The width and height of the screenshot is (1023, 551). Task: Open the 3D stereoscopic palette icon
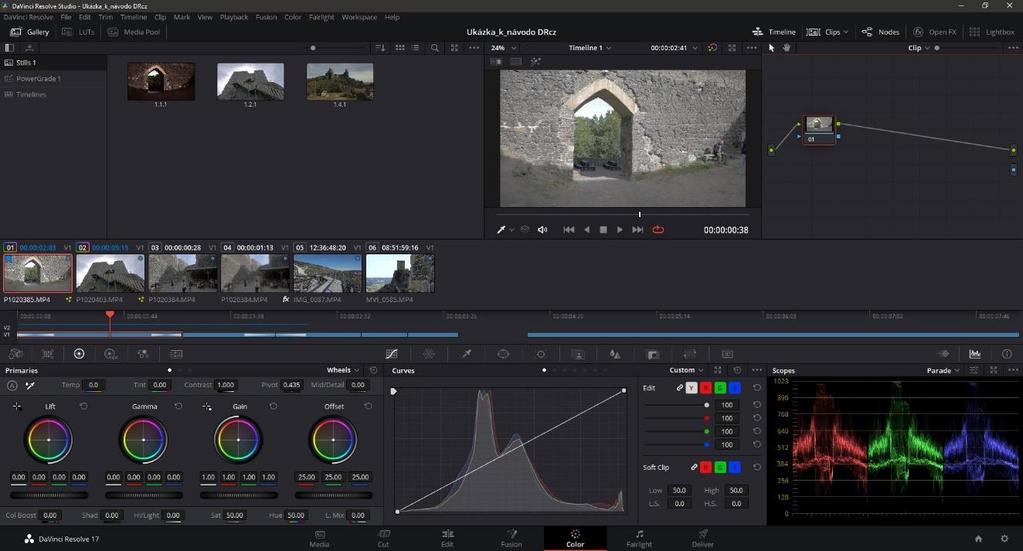(x=727, y=354)
